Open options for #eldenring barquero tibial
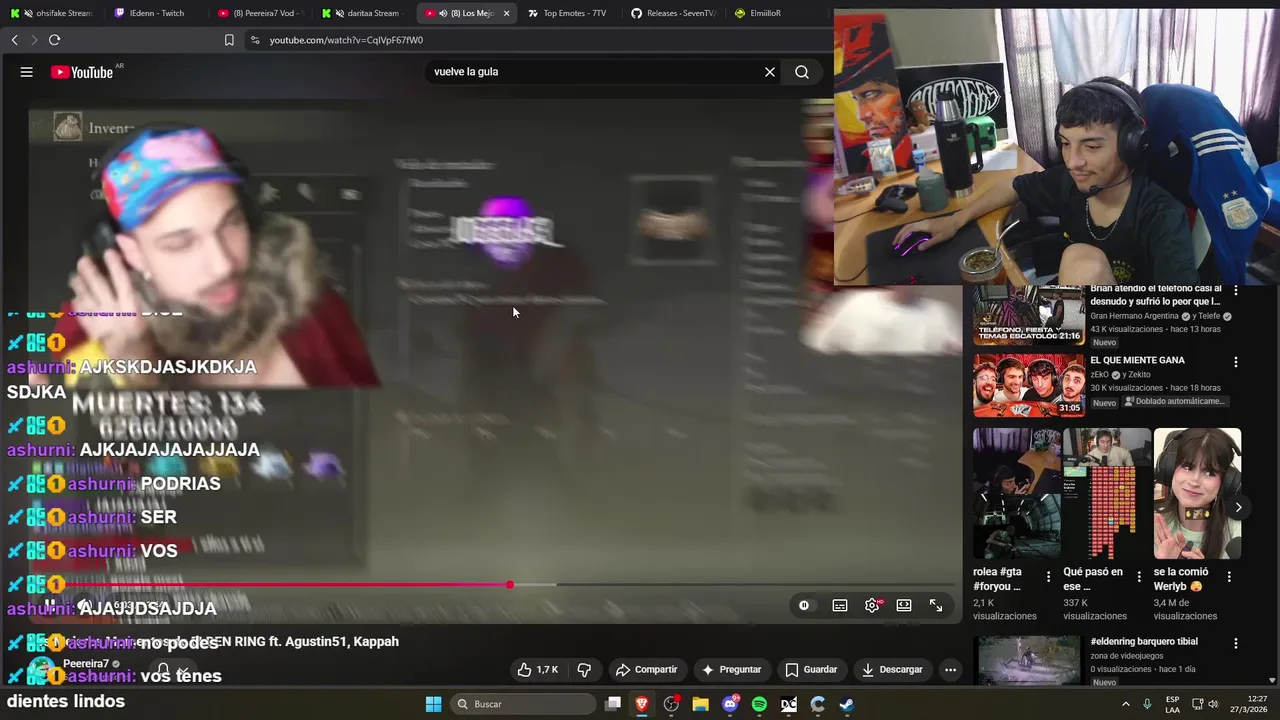The image size is (1280, 720). pyautogui.click(x=1235, y=643)
